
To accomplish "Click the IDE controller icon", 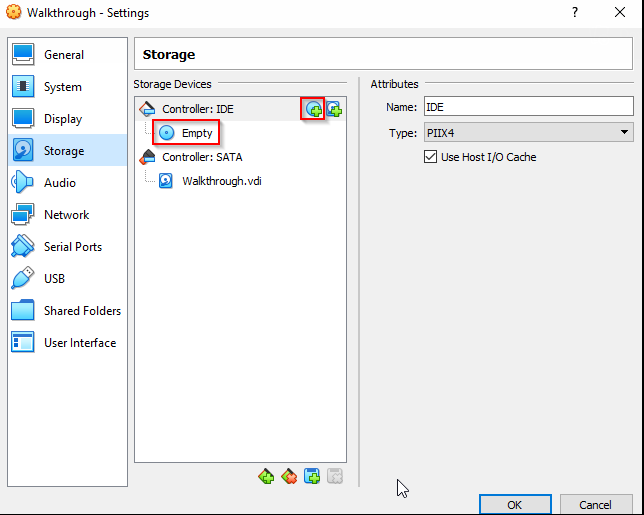I will (147, 109).
